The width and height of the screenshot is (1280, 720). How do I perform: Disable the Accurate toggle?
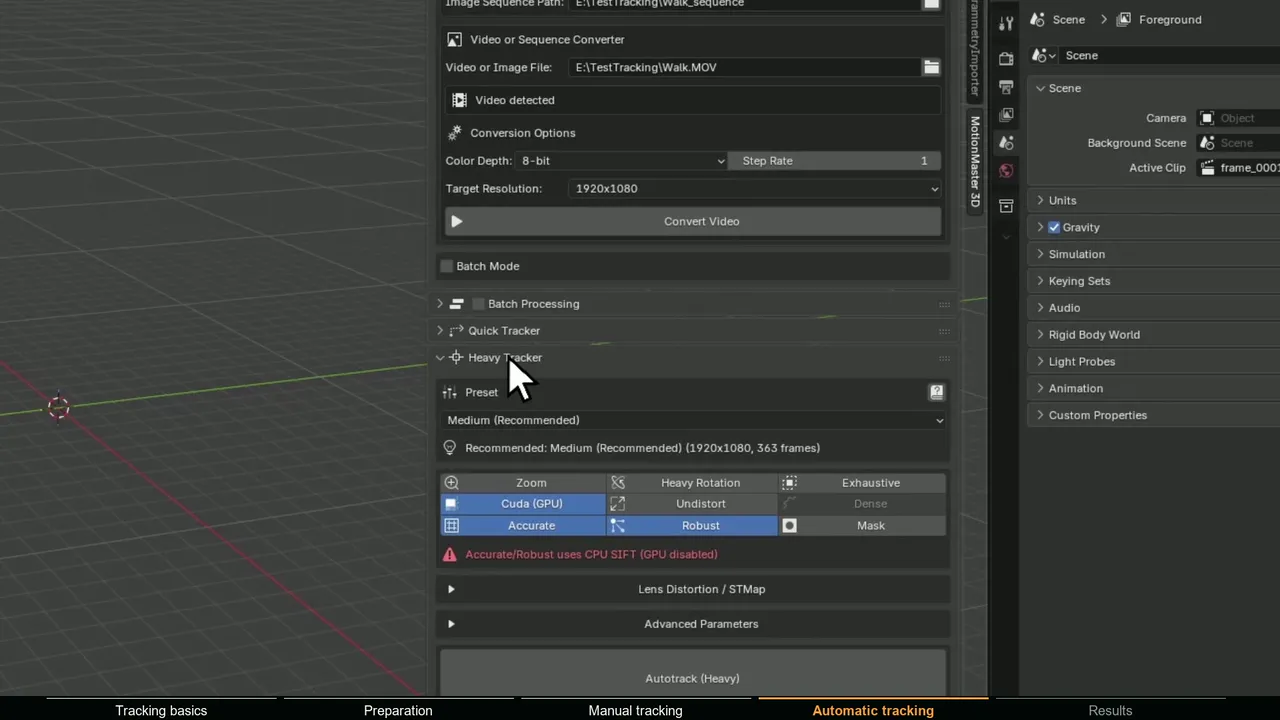523,526
